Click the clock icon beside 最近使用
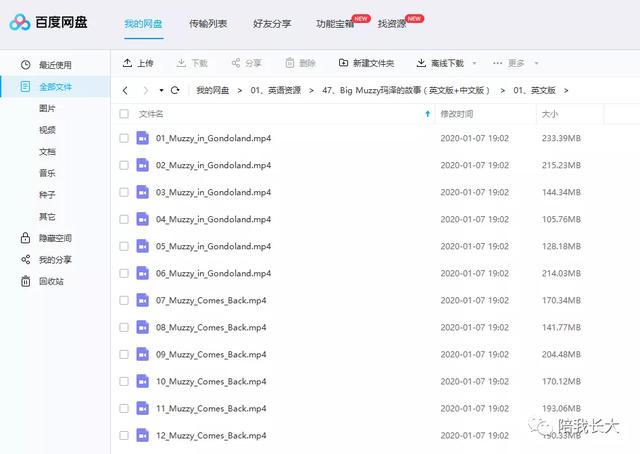The width and height of the screenshot is (640, 454). point(26,65)
